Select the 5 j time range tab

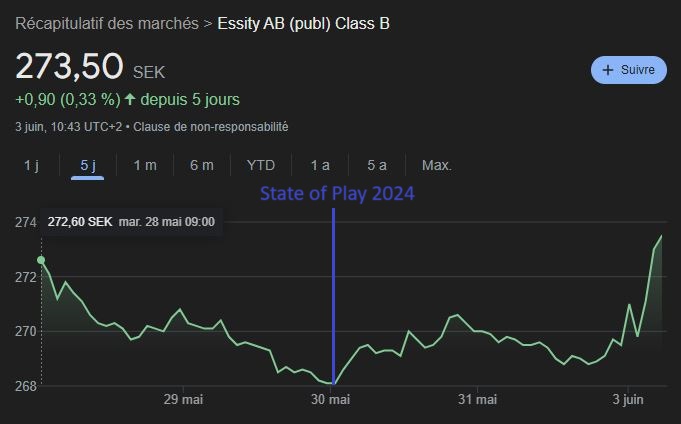[88, 165]
